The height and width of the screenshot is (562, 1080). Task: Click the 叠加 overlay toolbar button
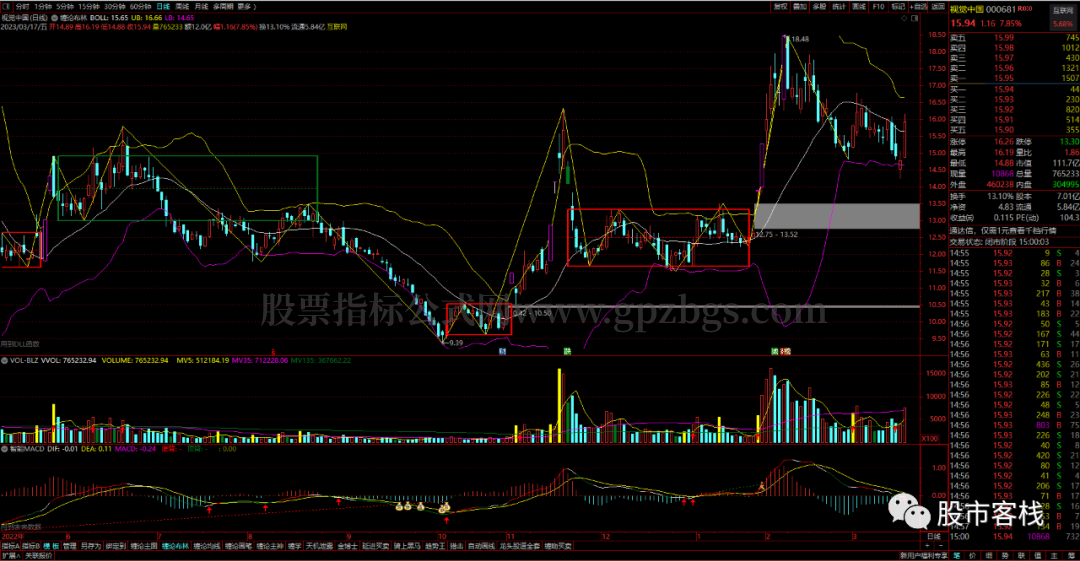pos(800,6)
